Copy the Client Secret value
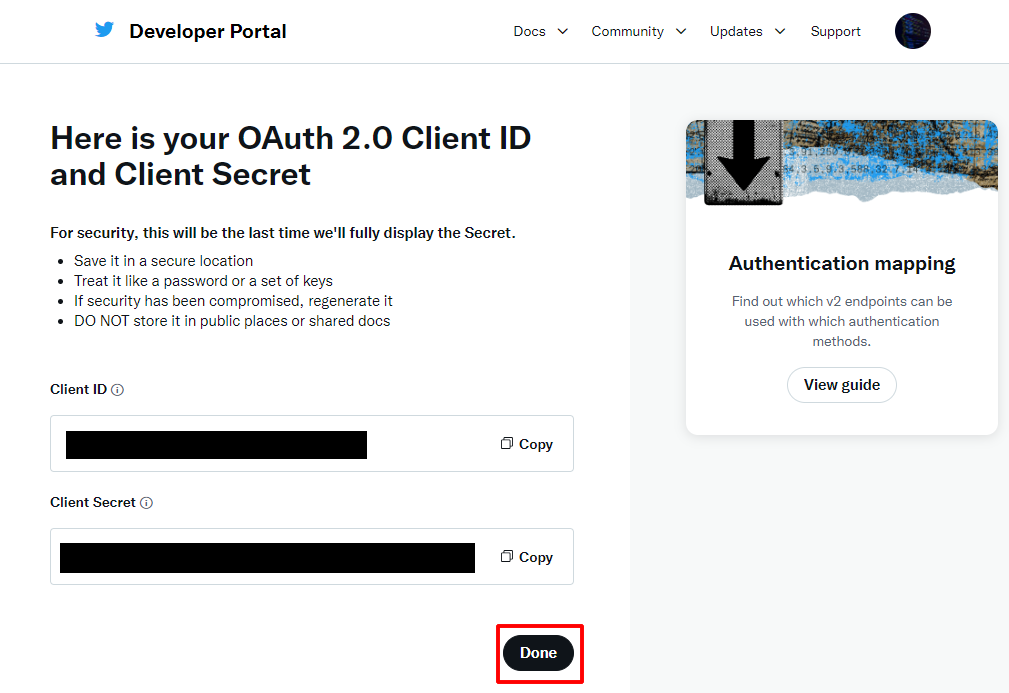1009x693 pixels. pos(526,557)
